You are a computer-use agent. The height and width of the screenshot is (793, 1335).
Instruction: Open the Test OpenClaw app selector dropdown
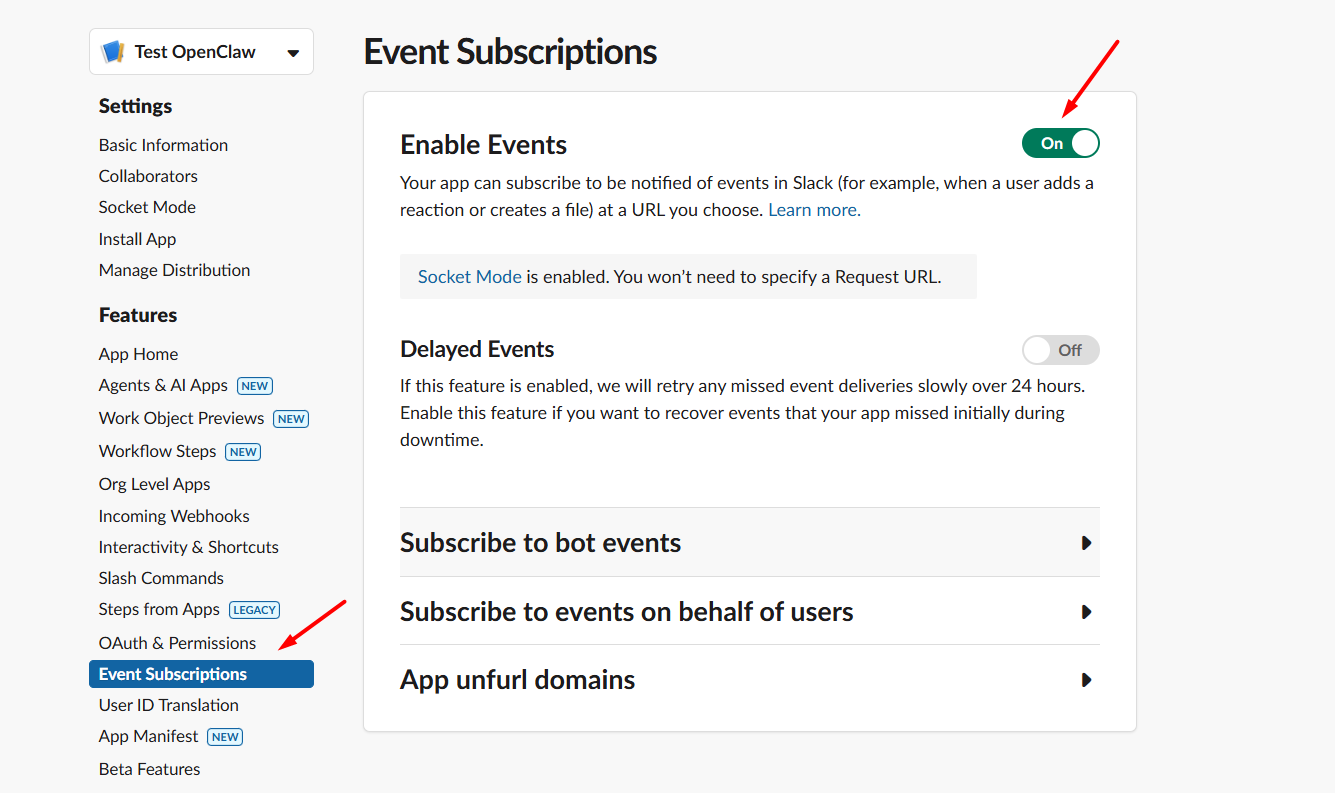(292, 53)
